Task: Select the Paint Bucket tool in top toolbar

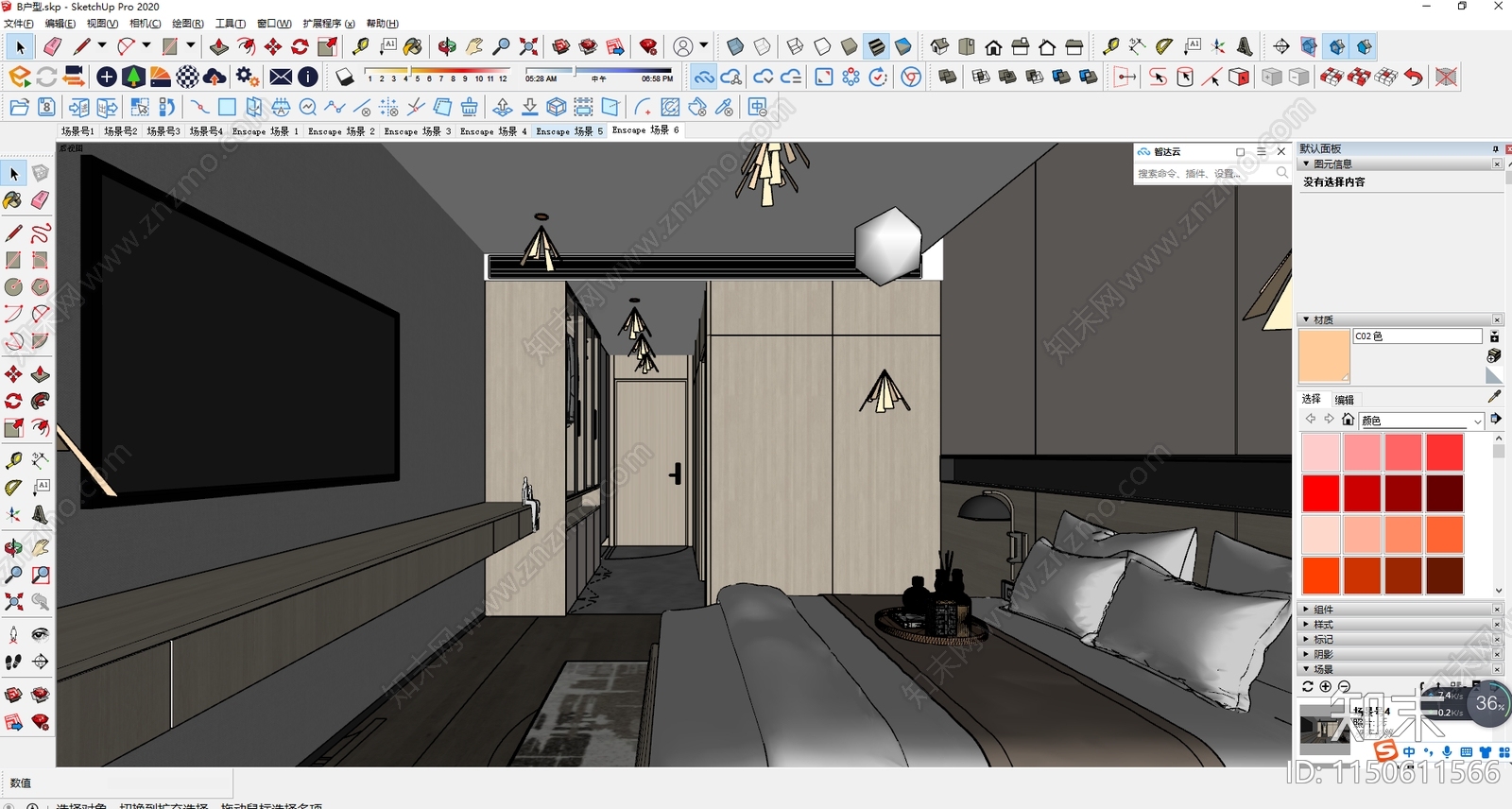Action: pos(413,46)
